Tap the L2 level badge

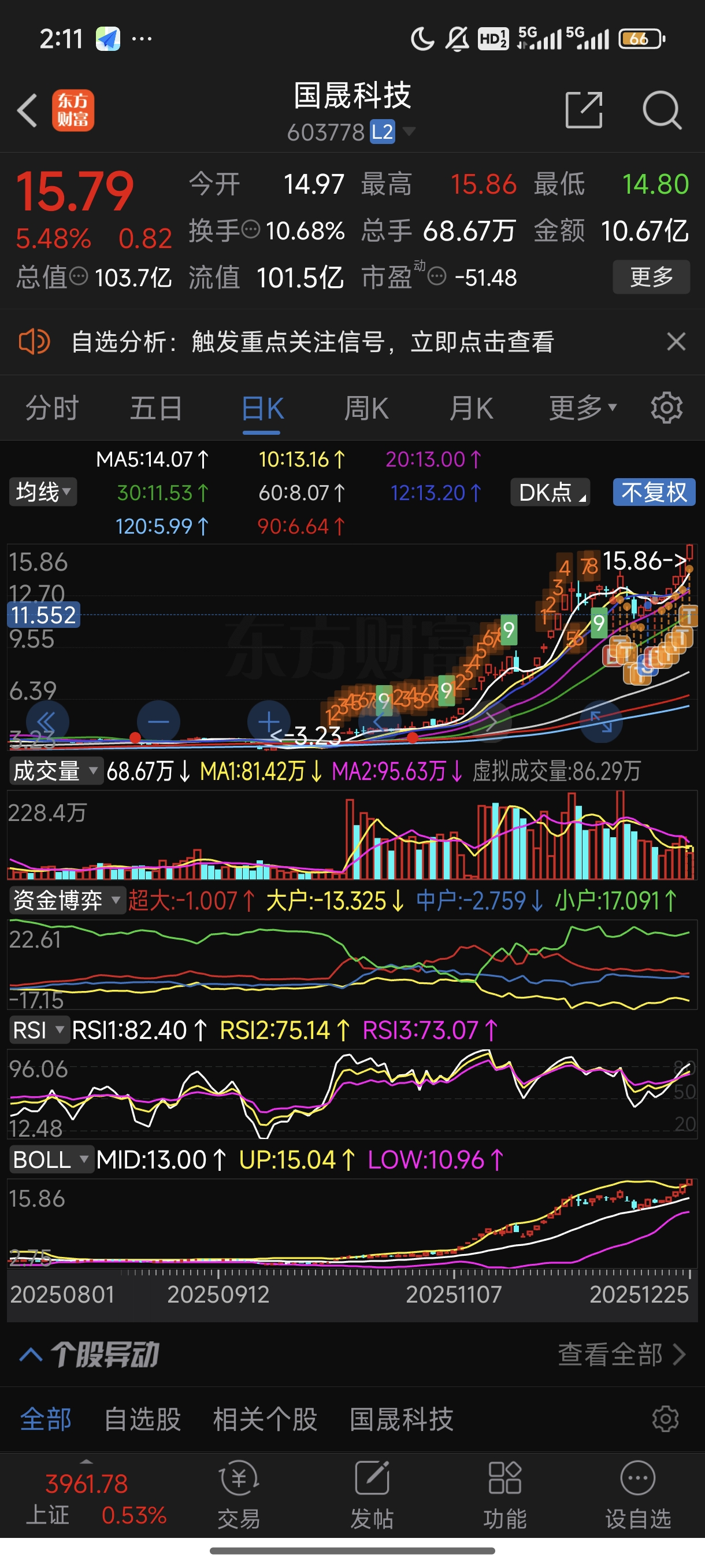point(382,132)
